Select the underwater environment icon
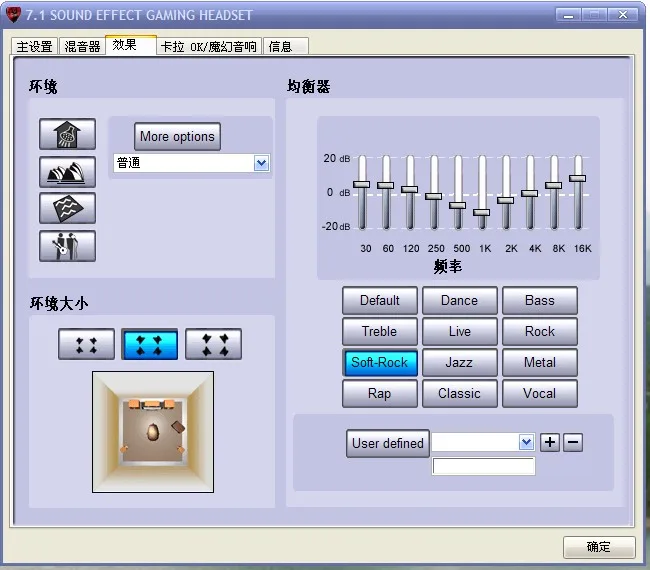Image resolution: width=650 pixels, height=570 pixels. coord(67,208)
